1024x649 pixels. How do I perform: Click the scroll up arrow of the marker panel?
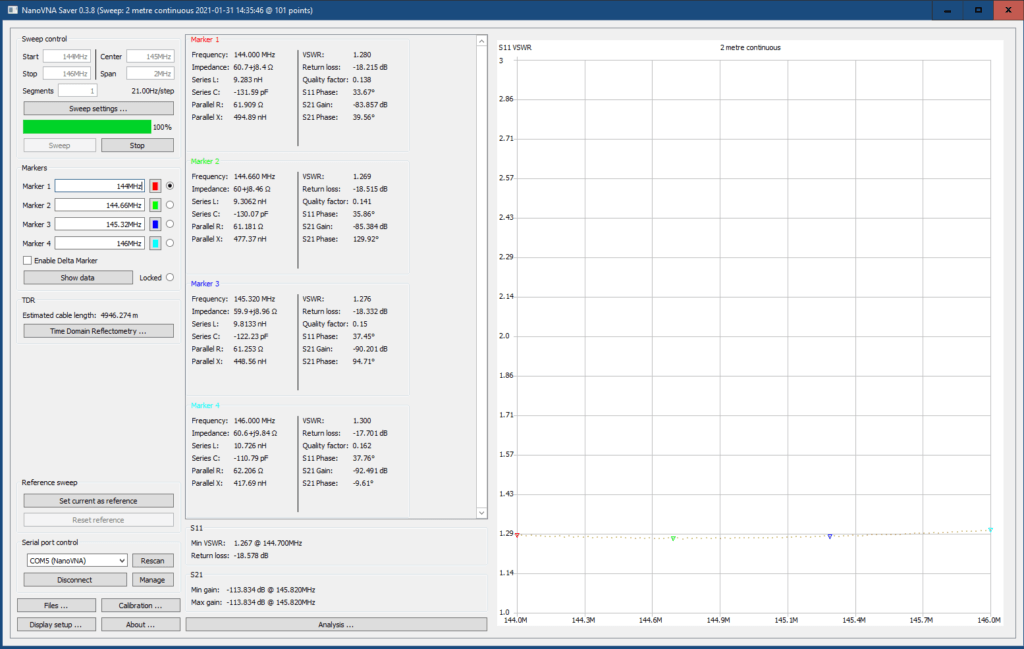coord(481,41)
